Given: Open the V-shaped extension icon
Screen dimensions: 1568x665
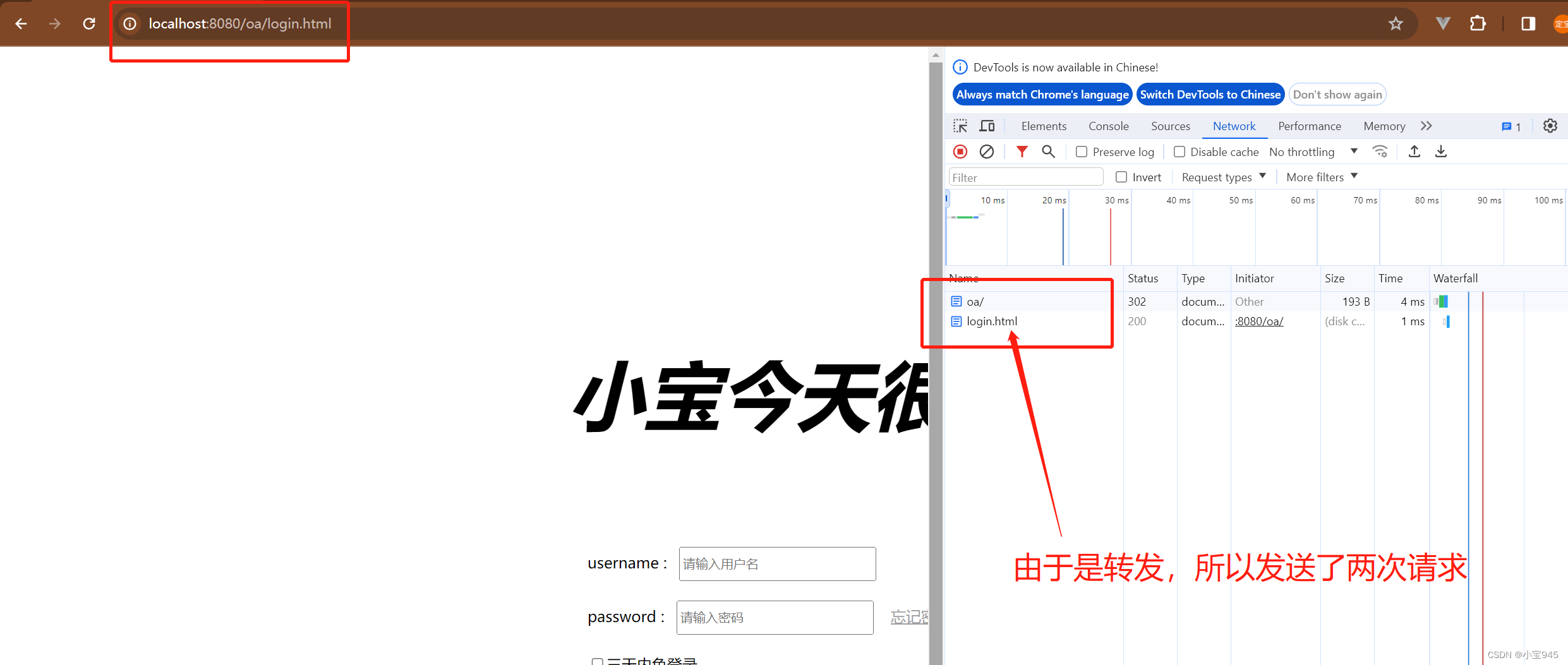Looking at the screenshot, I should [x=1443, y=24].
